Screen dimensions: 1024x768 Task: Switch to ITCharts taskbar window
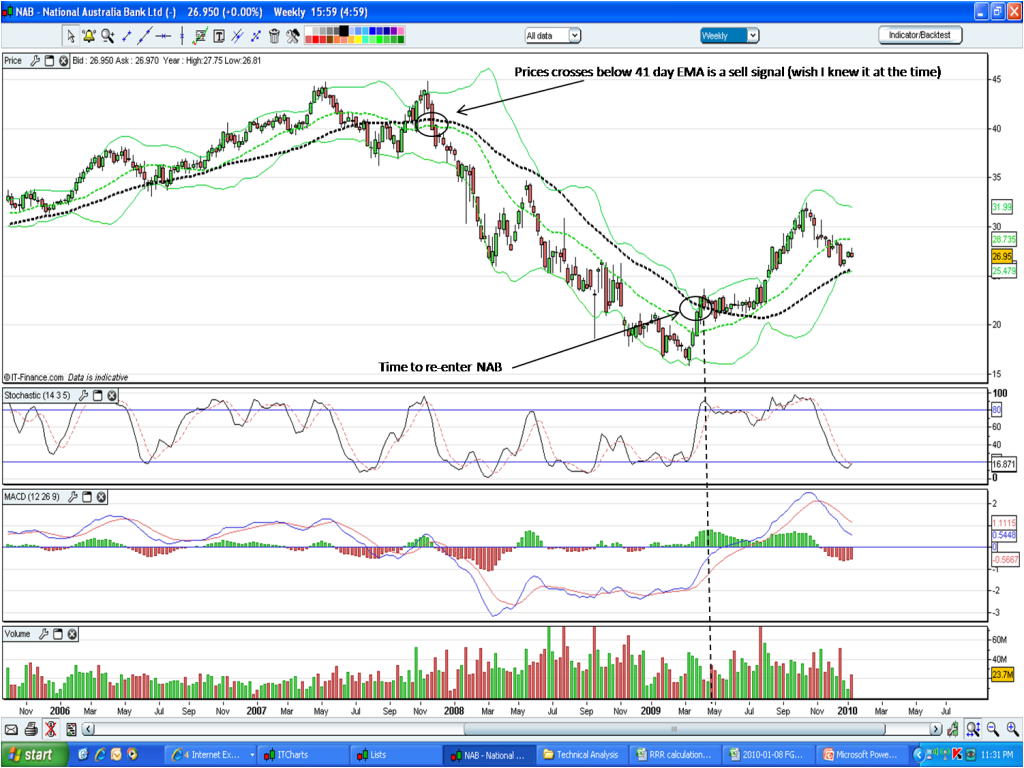click(302, 755)
